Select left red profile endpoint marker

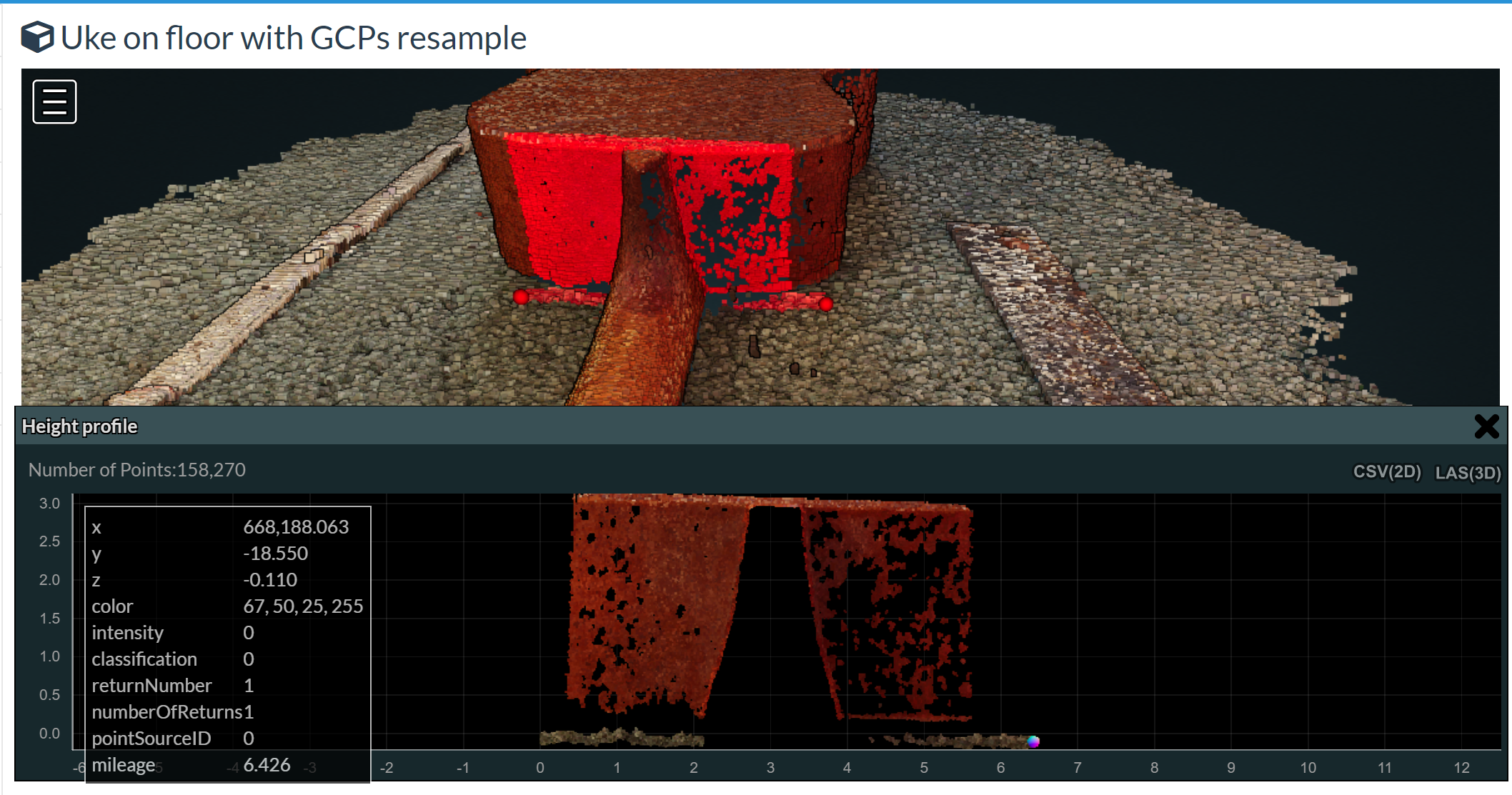[x=521, y=297]
